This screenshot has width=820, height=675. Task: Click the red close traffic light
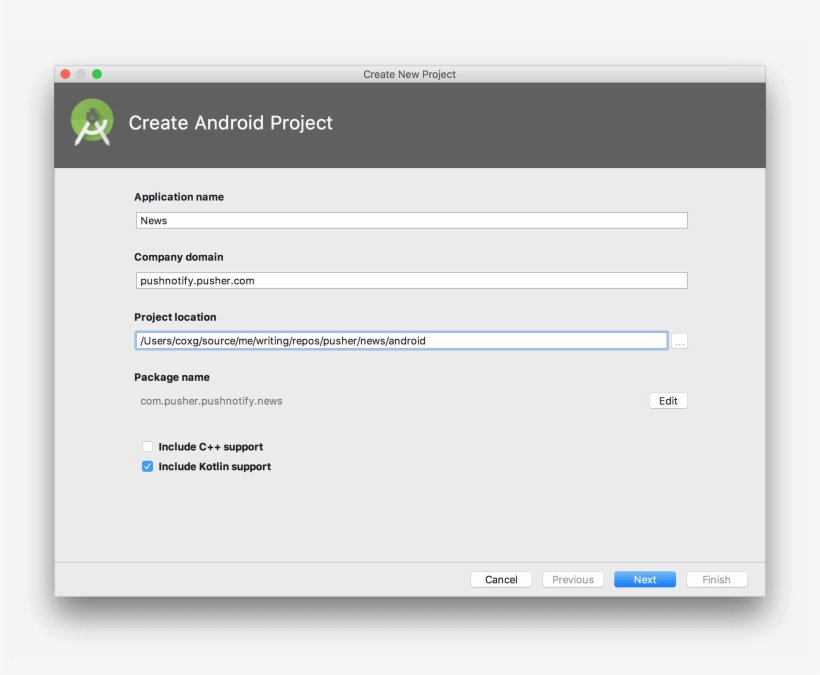(x=65, y=73)
